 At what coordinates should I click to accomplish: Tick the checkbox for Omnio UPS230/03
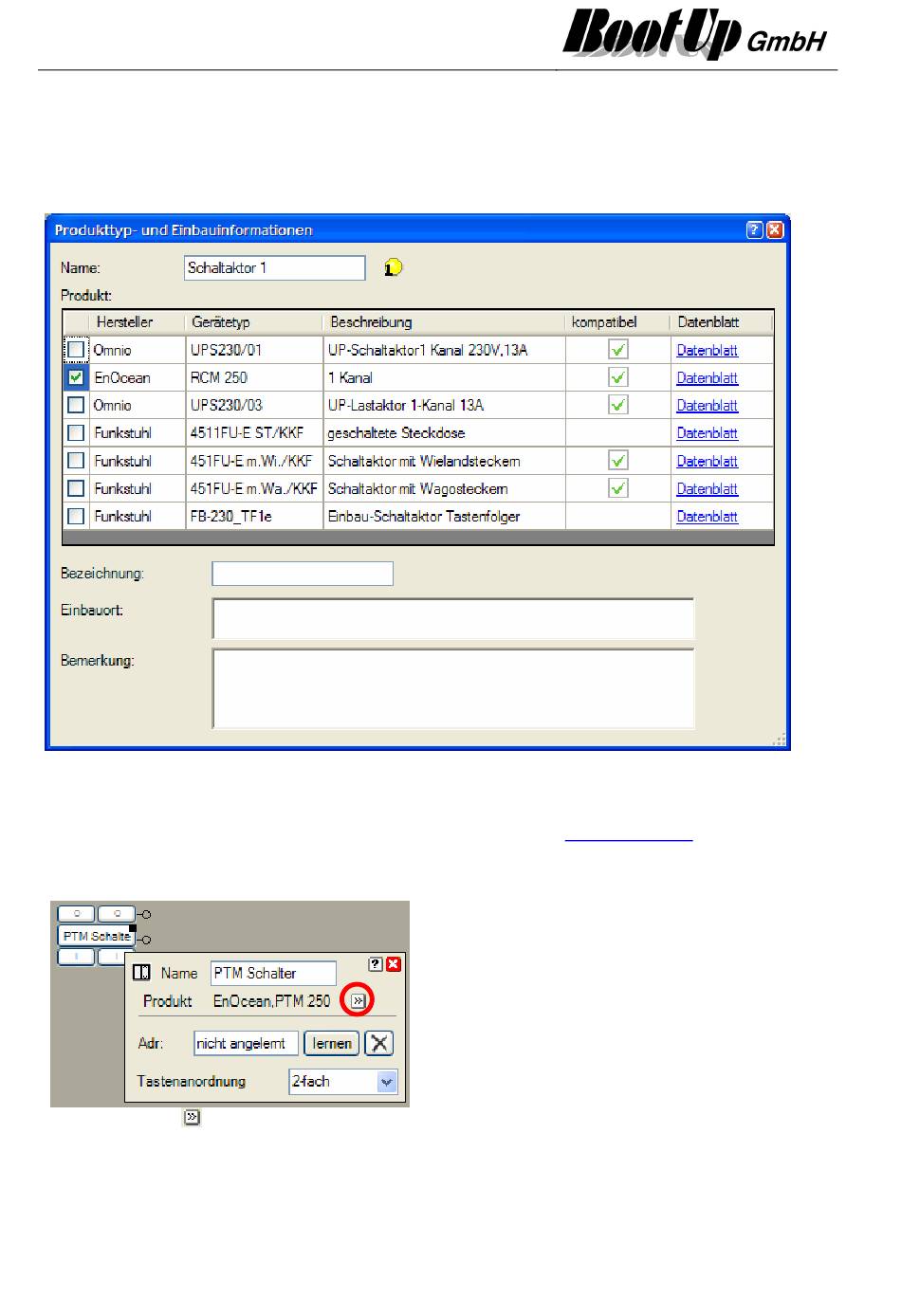click(x=76, y=405)
